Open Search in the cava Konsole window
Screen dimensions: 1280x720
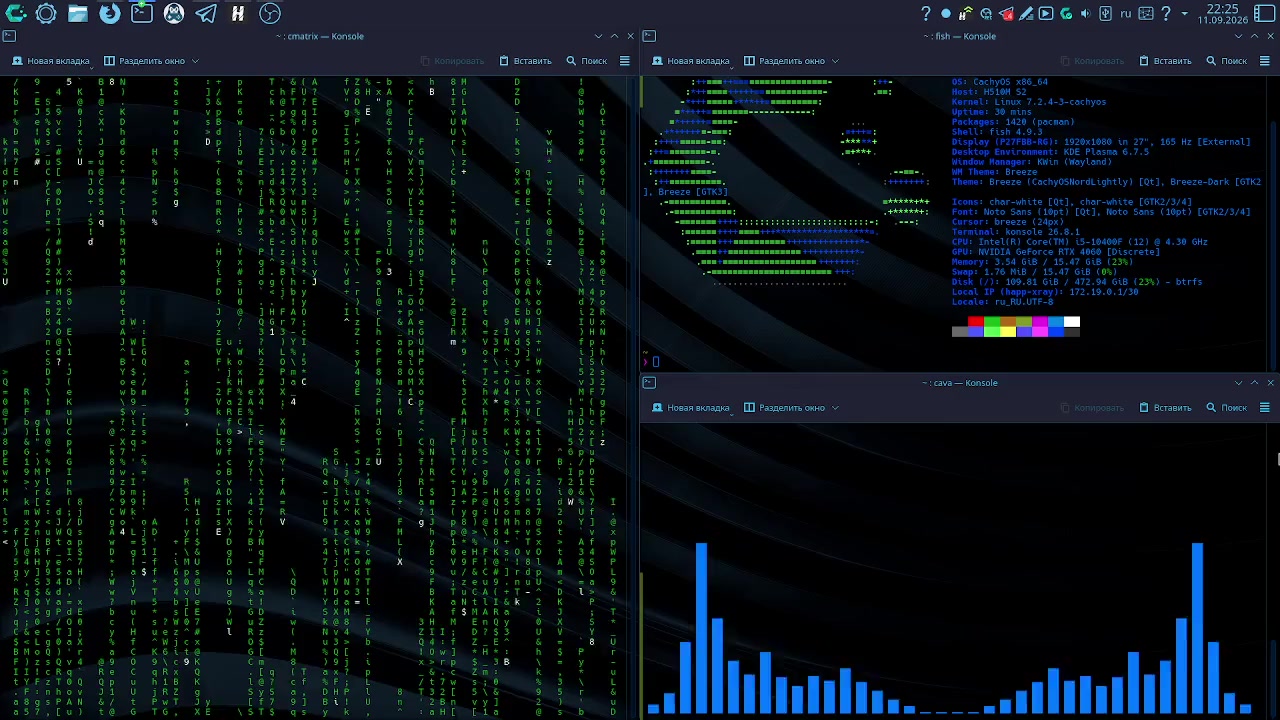click(1227, 408)
